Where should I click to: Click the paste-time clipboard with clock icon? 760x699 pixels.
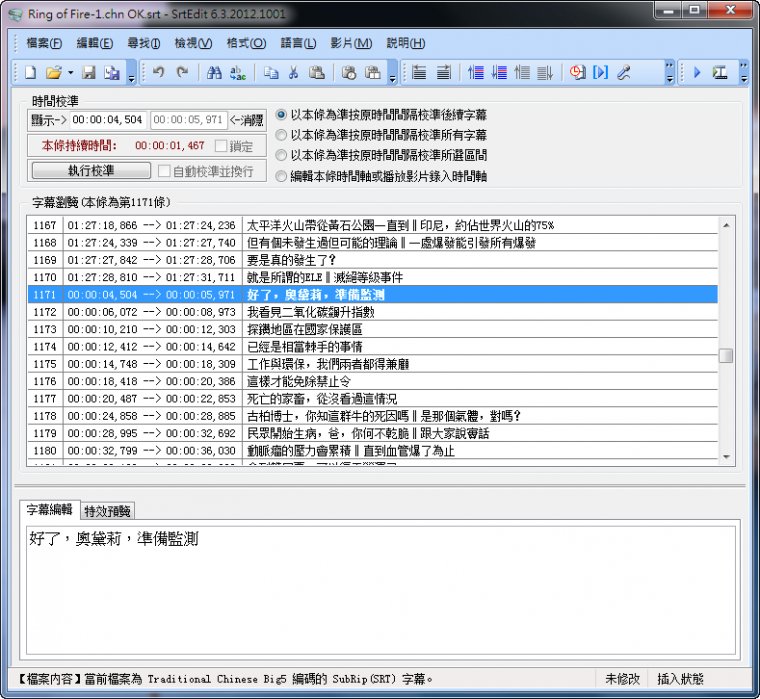click(349, 73)
